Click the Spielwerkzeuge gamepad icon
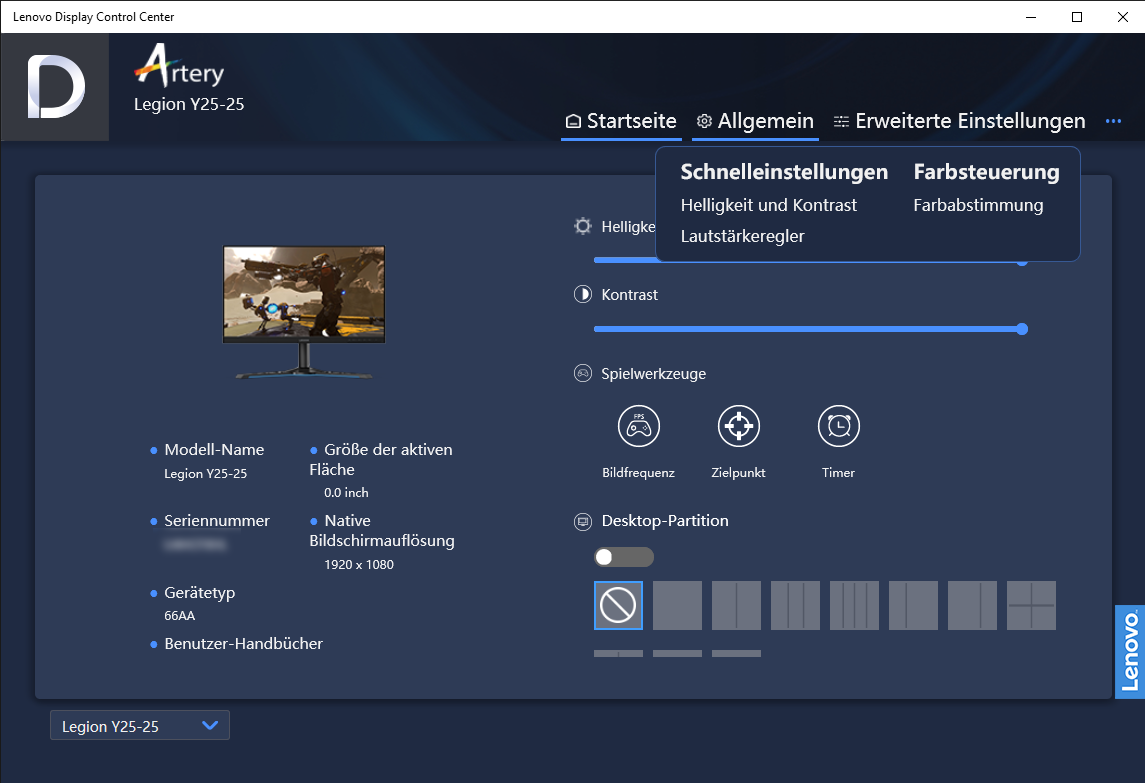The height and width of the screenshot is (783, 1145). click(x=583, y=374)
